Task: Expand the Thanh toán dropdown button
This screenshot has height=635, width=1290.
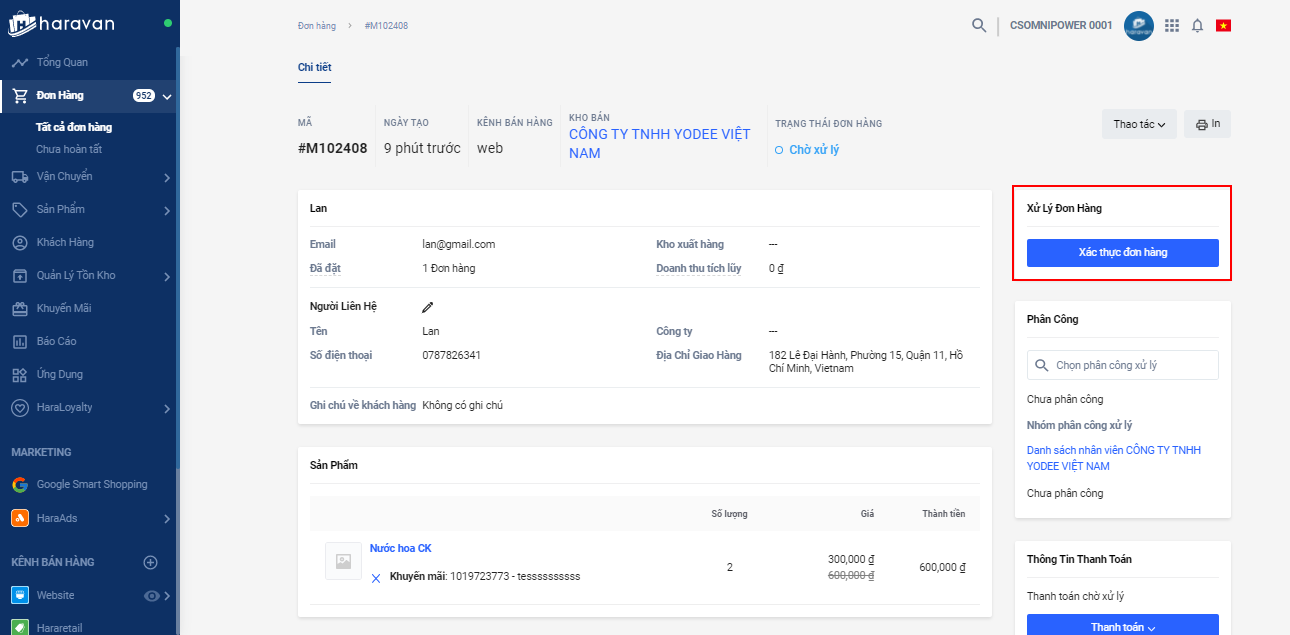Action: (x=1122, y=627)
